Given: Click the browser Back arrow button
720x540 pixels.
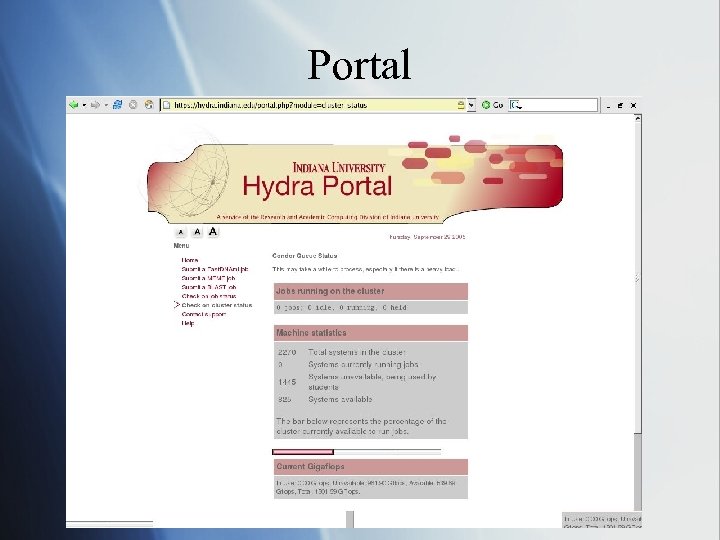Looking at the screenshot, I should click(73, 105).
